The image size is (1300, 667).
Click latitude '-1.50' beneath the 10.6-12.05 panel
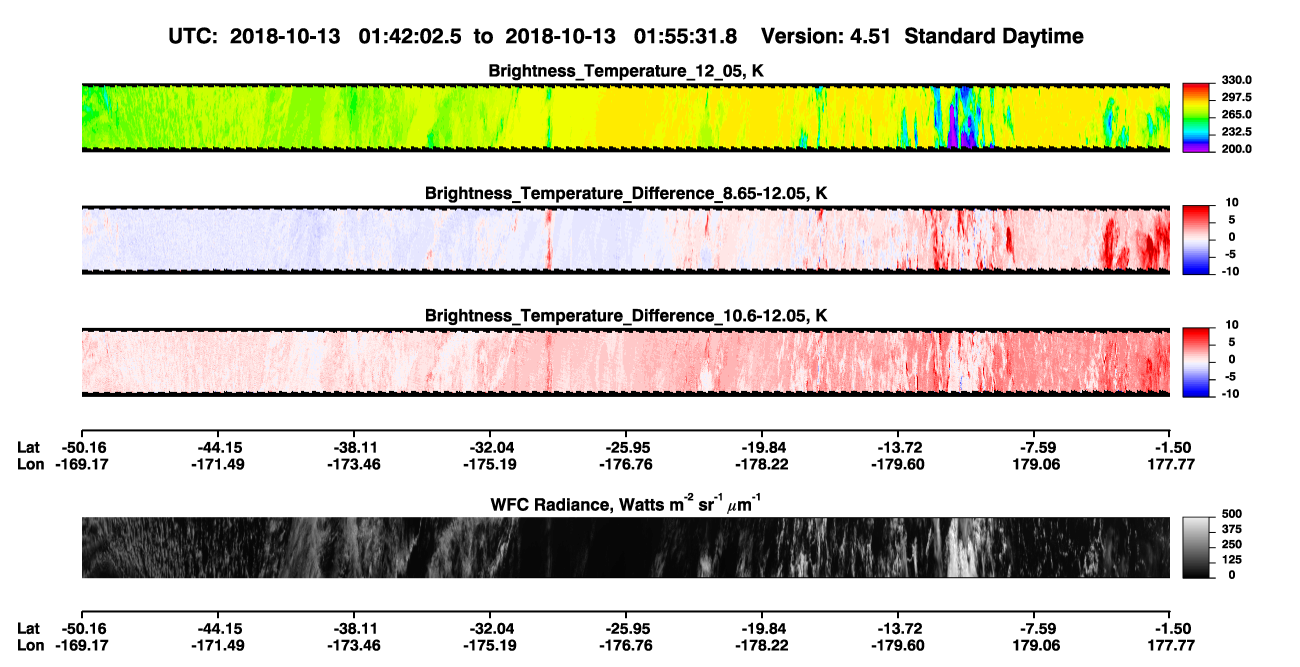pos(1174,447)
